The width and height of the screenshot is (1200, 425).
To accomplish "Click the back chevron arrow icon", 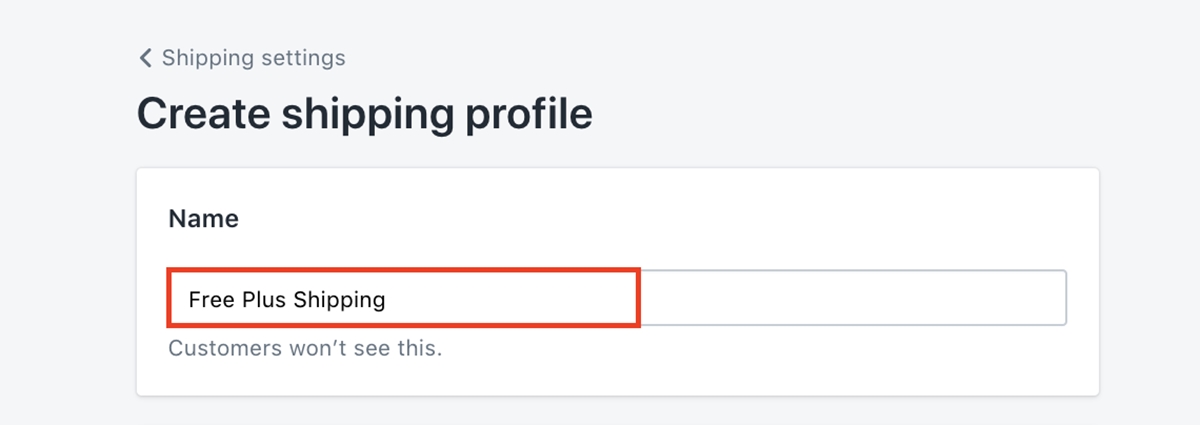I will pyautogui.click(x=146, y=58).
